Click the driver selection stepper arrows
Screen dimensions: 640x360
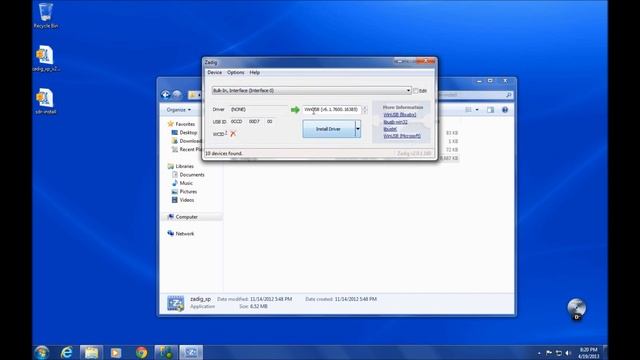click(x=364, y=109)
